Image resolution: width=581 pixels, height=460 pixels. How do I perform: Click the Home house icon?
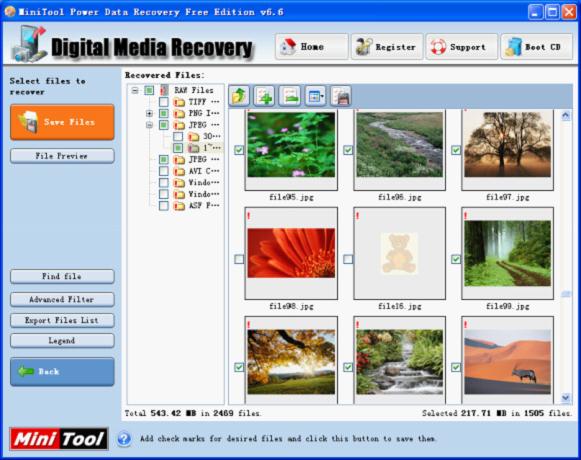(288, 47)
